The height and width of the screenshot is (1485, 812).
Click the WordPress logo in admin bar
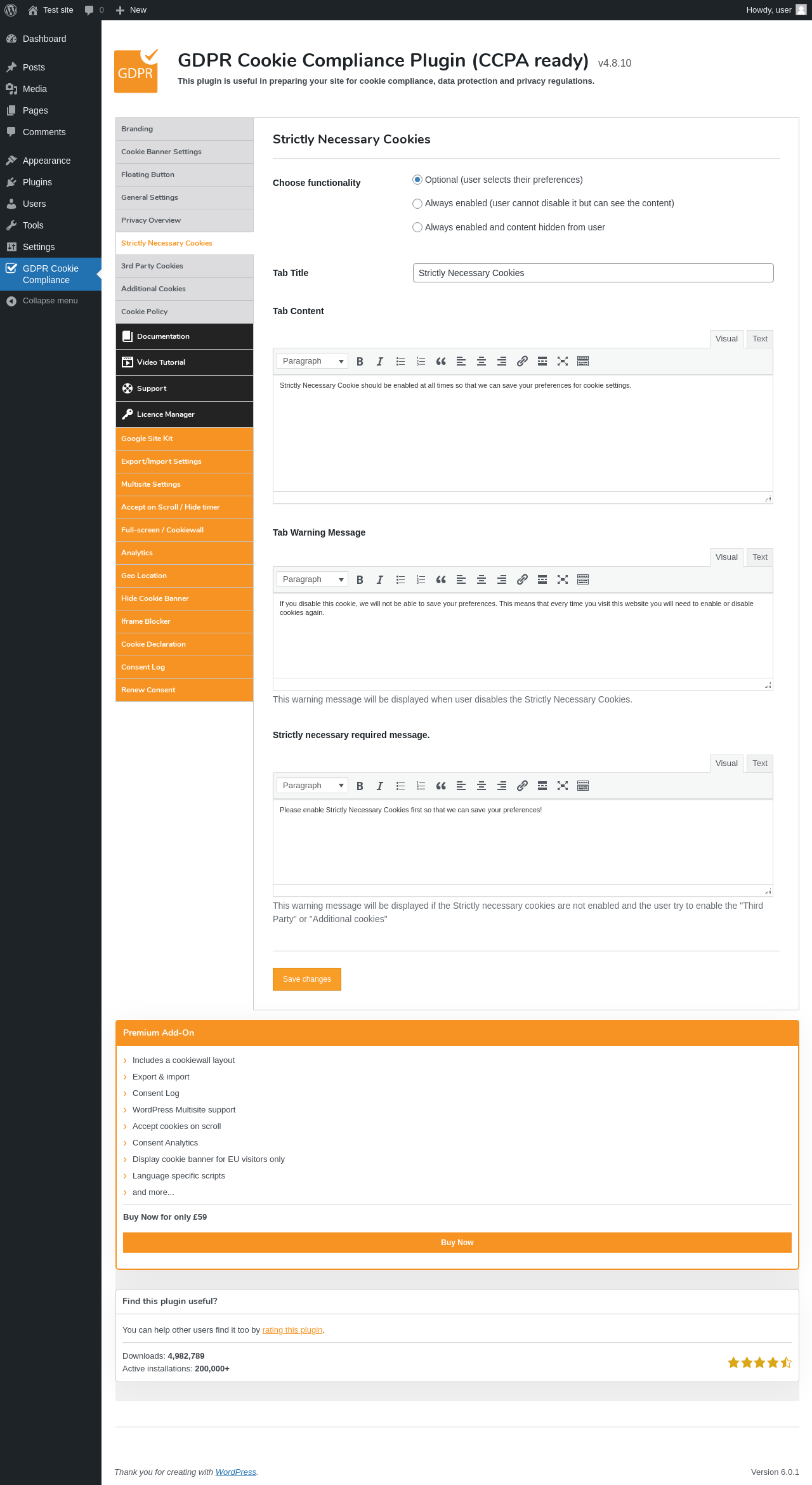11,10
